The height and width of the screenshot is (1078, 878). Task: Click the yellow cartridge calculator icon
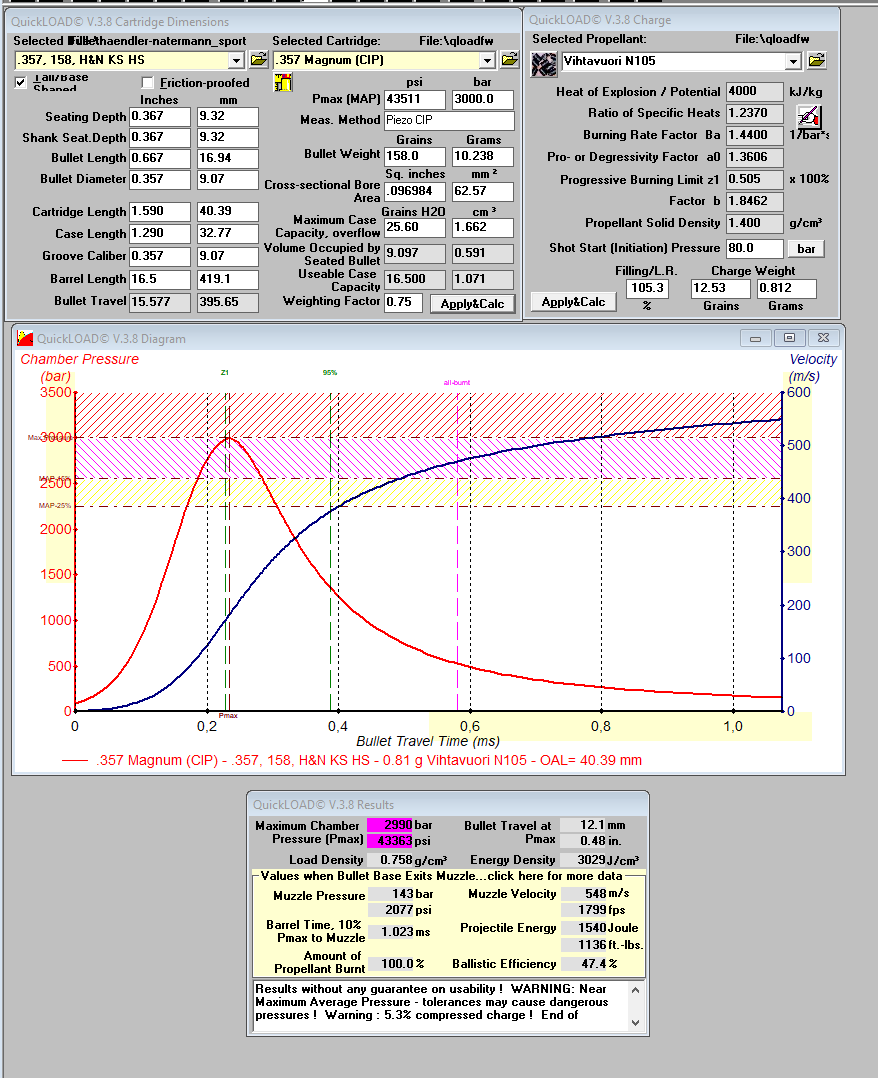coord(283,83)
